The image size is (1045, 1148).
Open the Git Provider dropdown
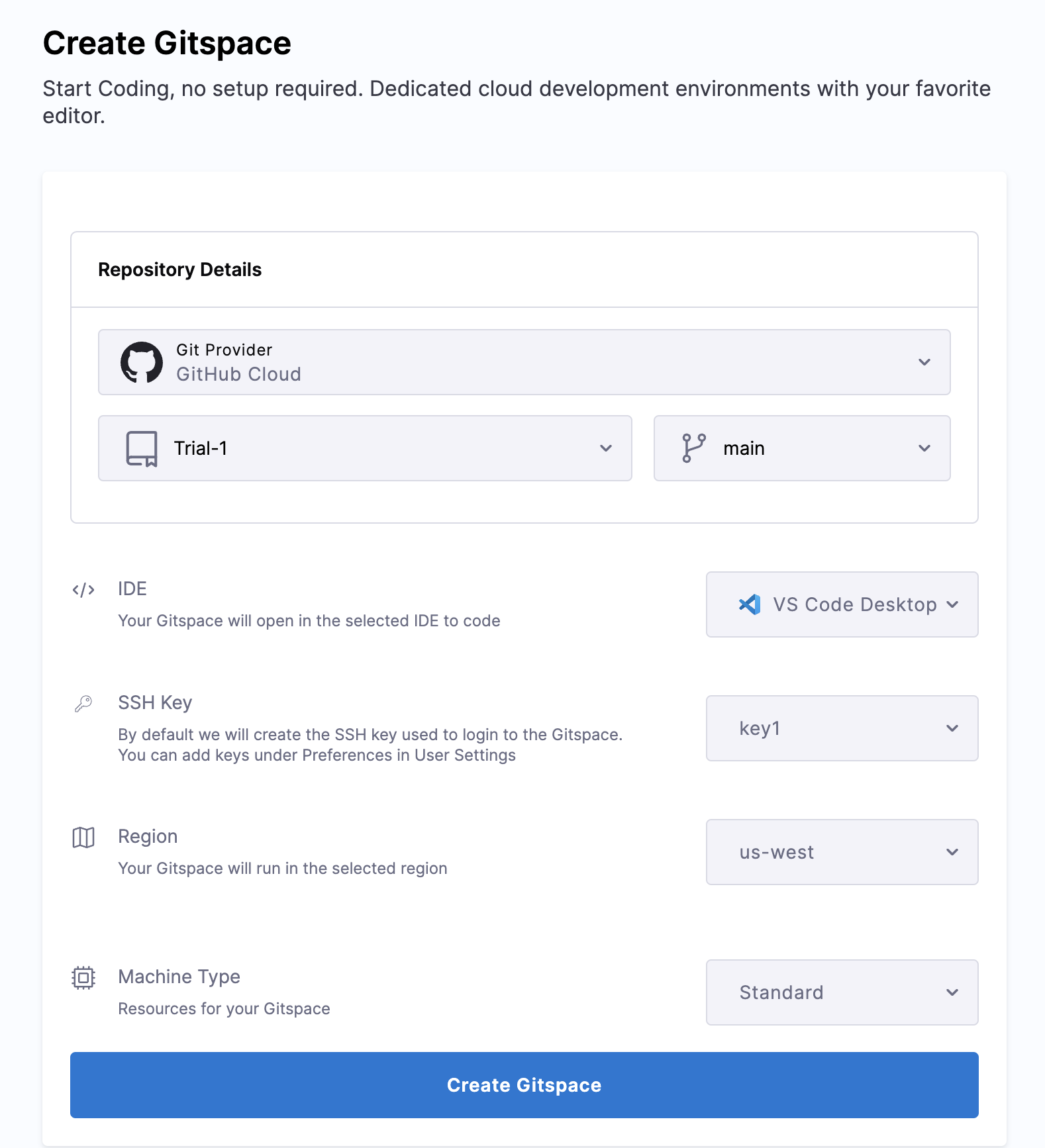tap(523, 362)
